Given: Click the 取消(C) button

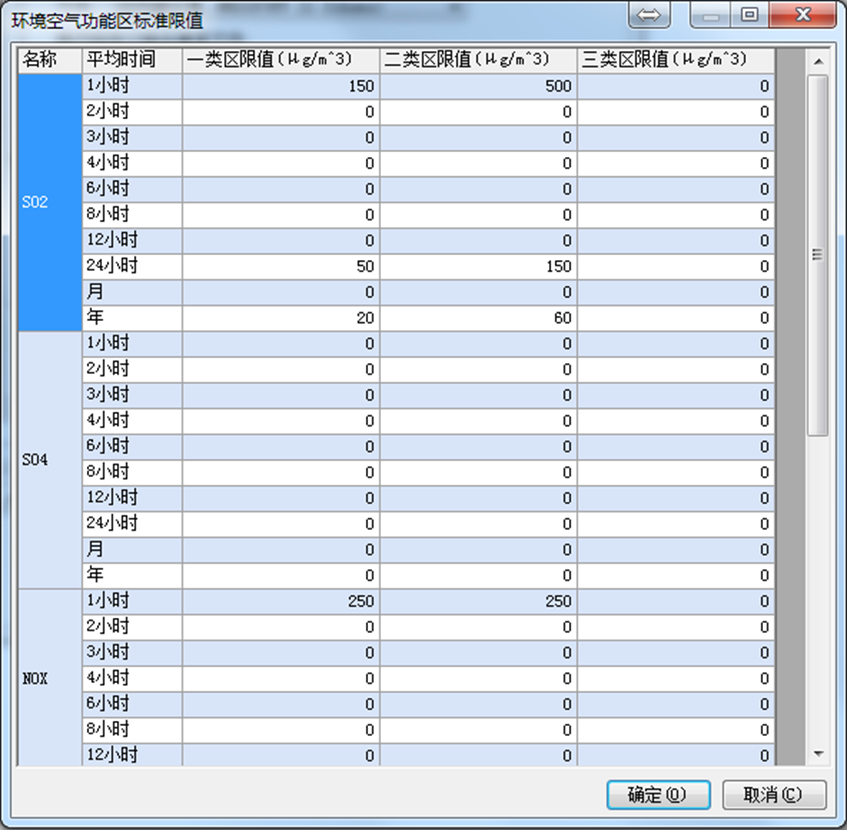Looking at the screenshot, I should click(773, 795).
